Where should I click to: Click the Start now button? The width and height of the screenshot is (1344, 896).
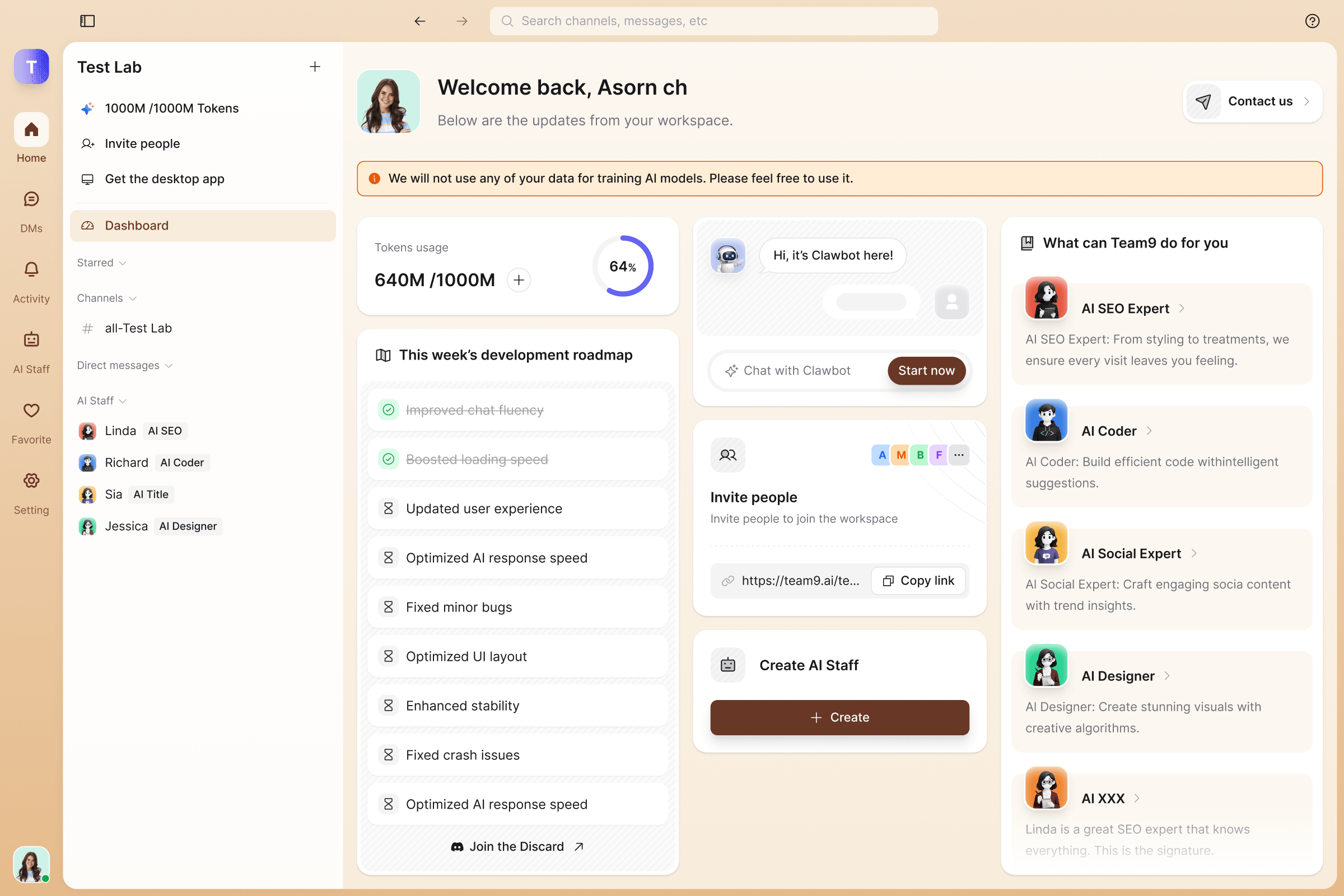[926, 371]
